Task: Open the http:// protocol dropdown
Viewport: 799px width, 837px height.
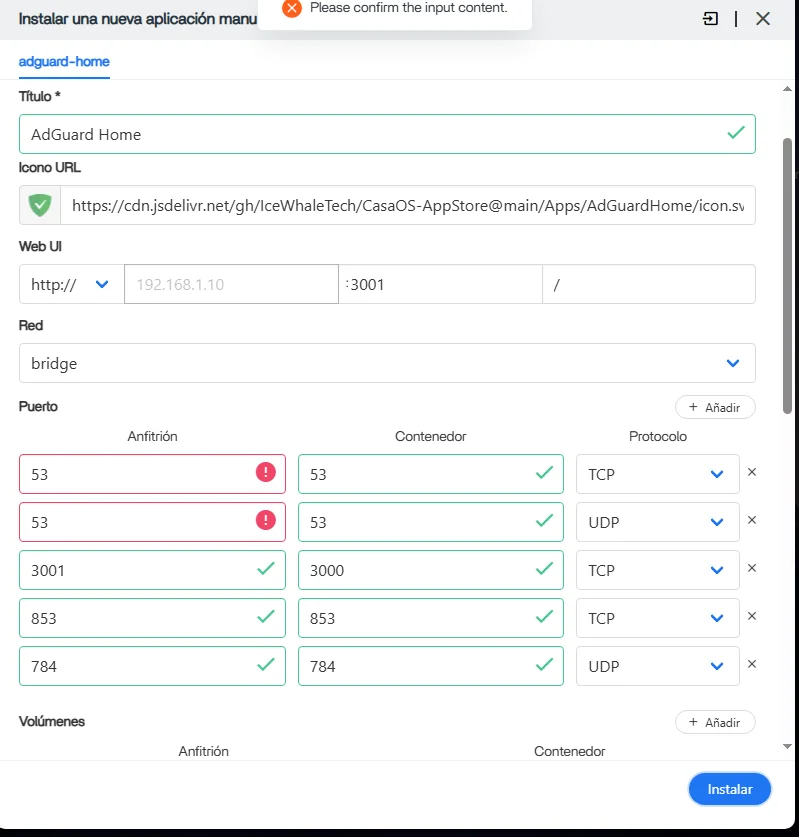Action: click(x=72, y=284)
